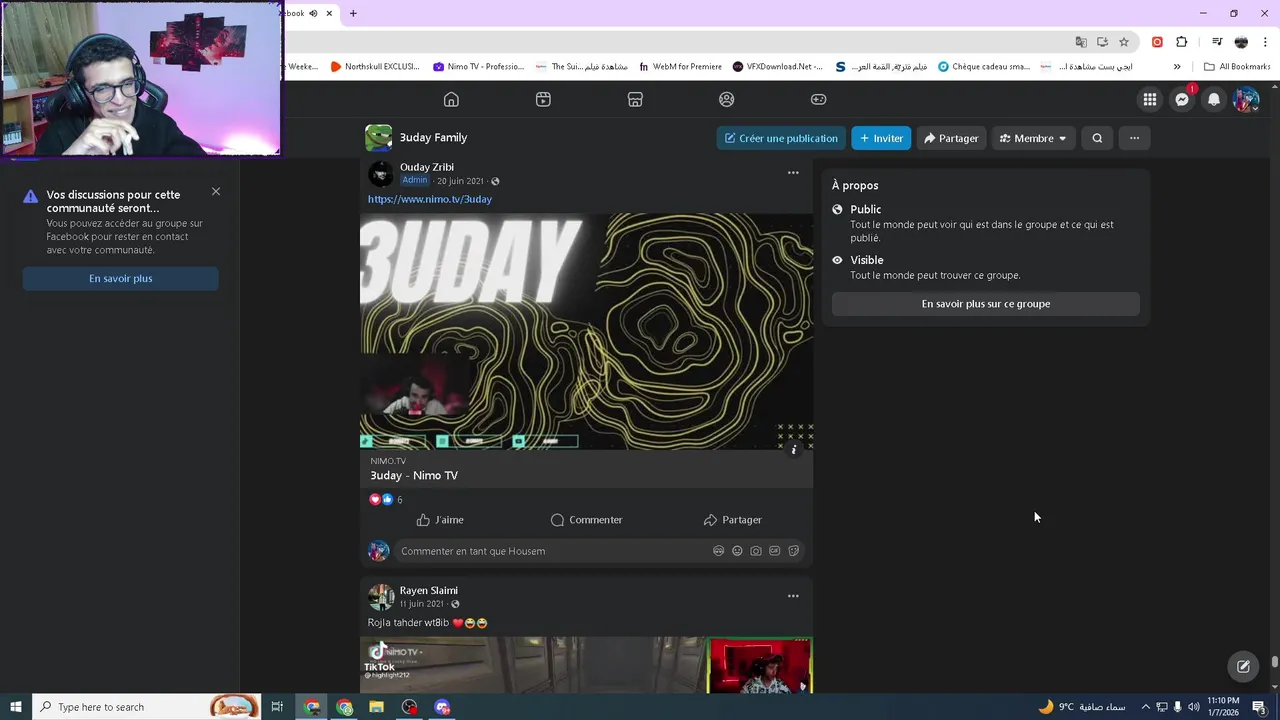Click the group Partager button
This screenshot has height=720, width=1280.
pos(951,138)
